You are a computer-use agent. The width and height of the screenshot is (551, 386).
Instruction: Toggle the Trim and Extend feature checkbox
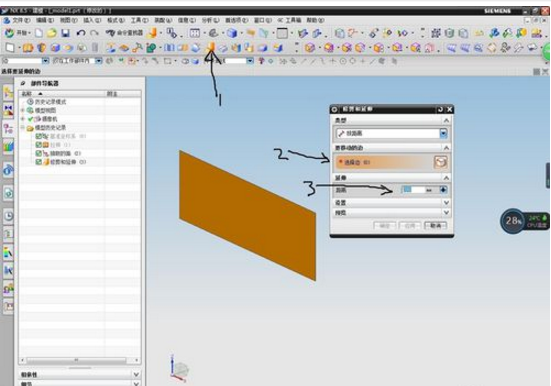pyautogui.click(x=39, y=162)
